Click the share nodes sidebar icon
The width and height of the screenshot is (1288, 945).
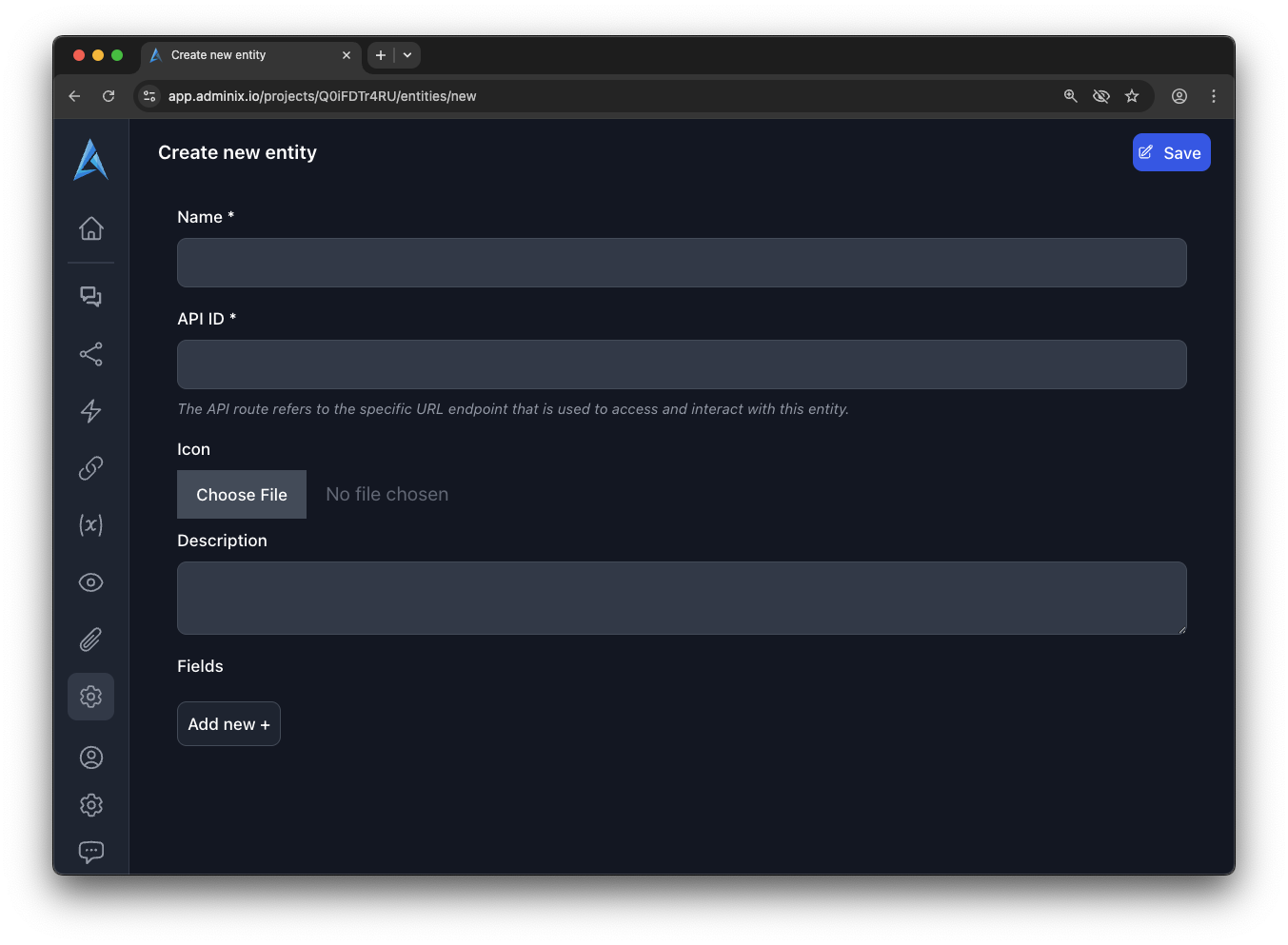pos(91,354)
